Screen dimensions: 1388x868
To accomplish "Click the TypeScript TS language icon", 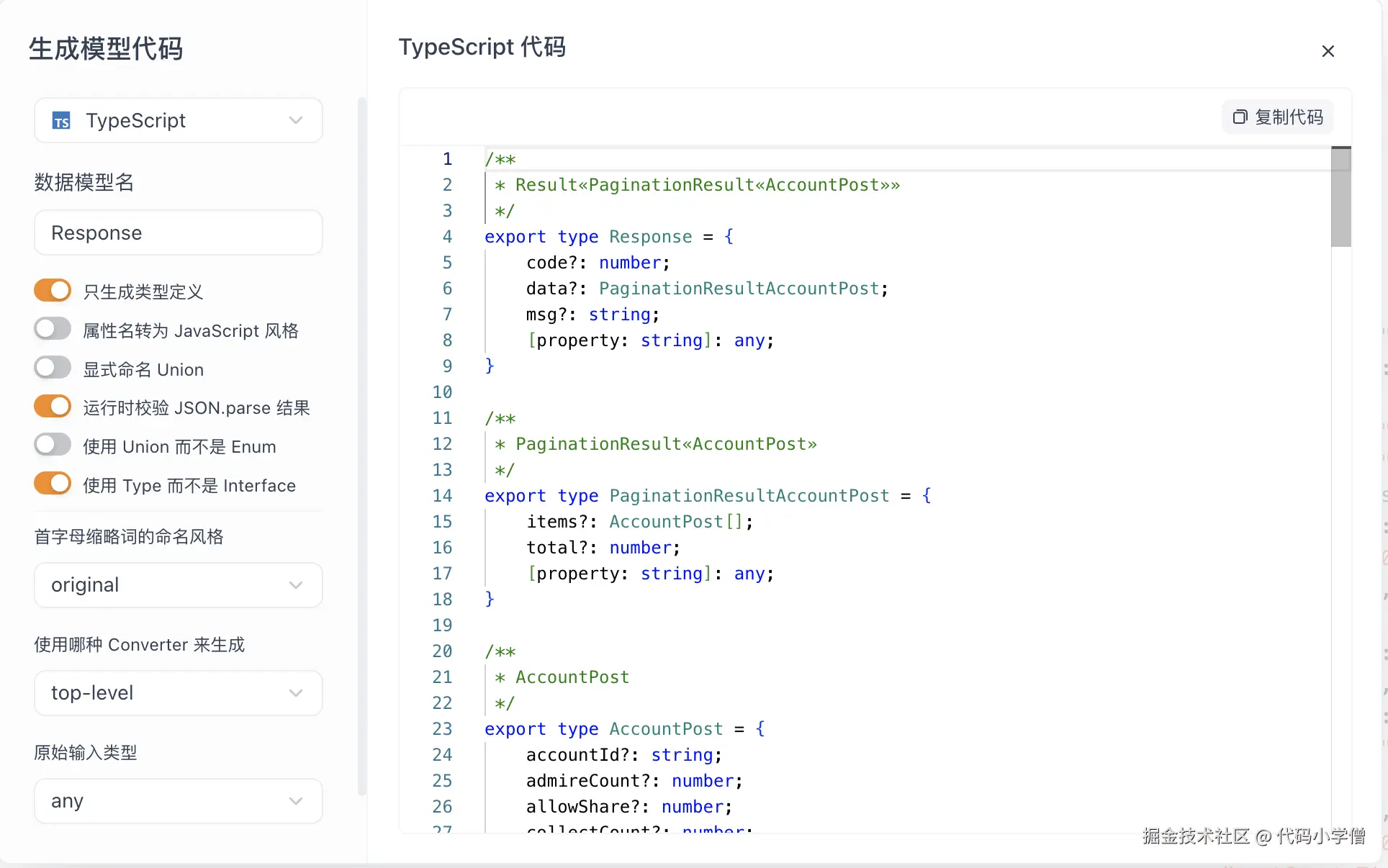I will click(62, 121).
